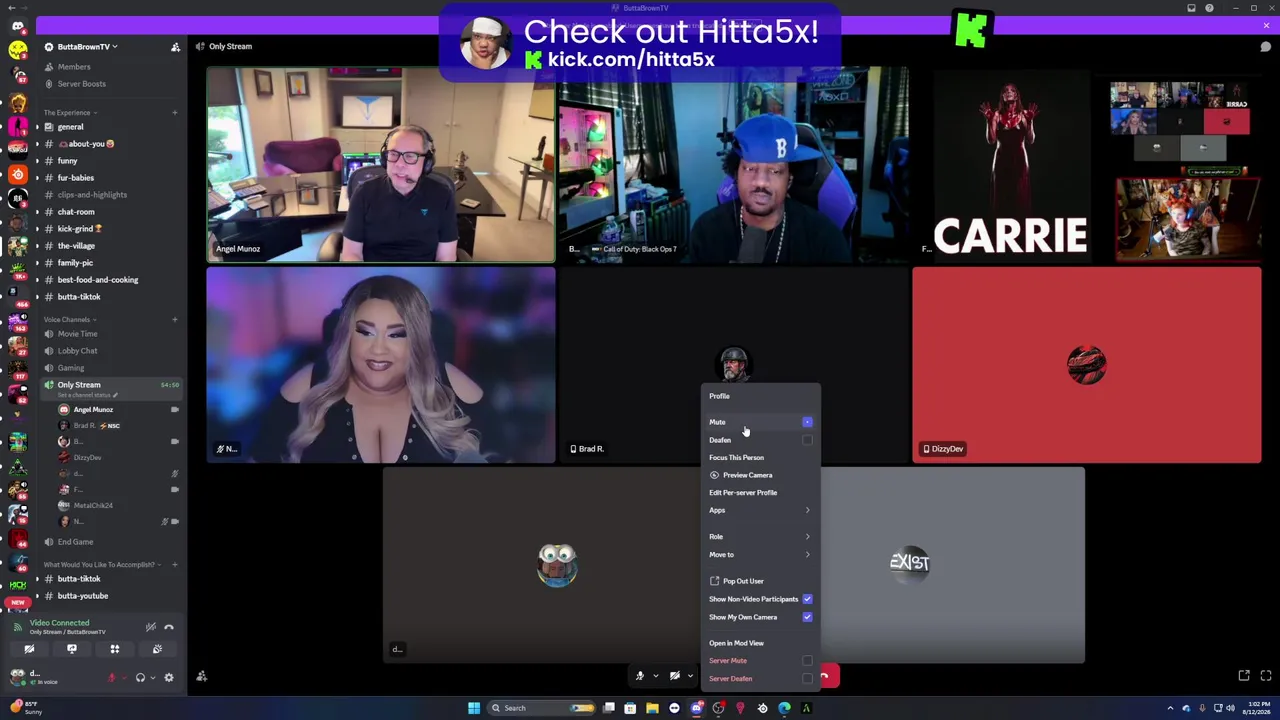The image size is (1280, 720).
Task: Open the Discord taskbar icon
Action: click(x=696, y=708)
